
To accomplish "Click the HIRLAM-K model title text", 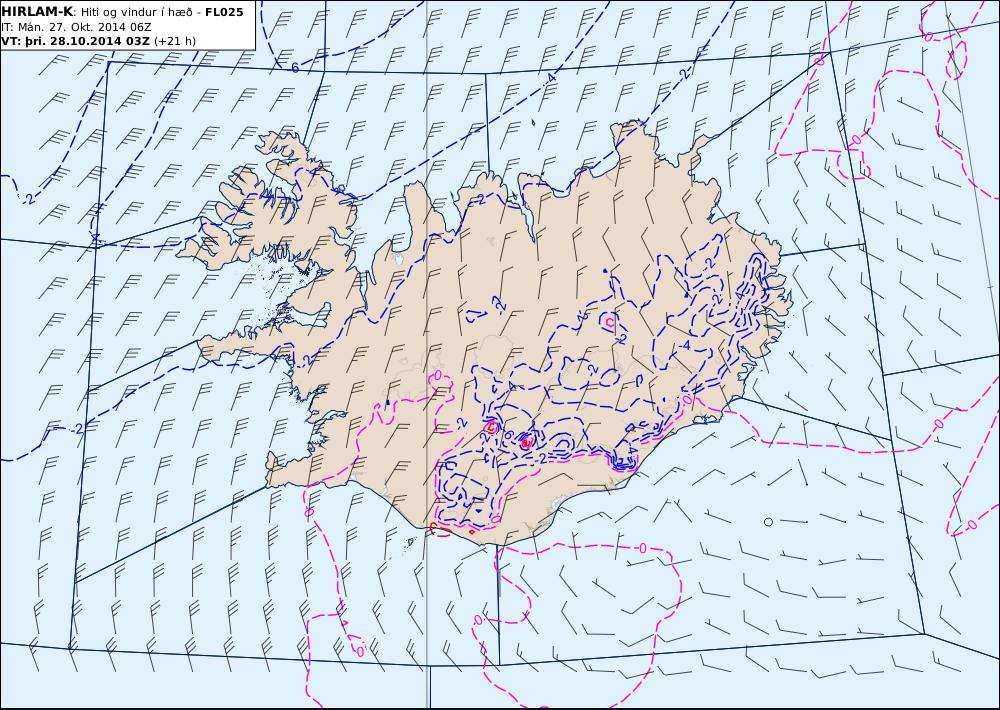I will [37, 12].
